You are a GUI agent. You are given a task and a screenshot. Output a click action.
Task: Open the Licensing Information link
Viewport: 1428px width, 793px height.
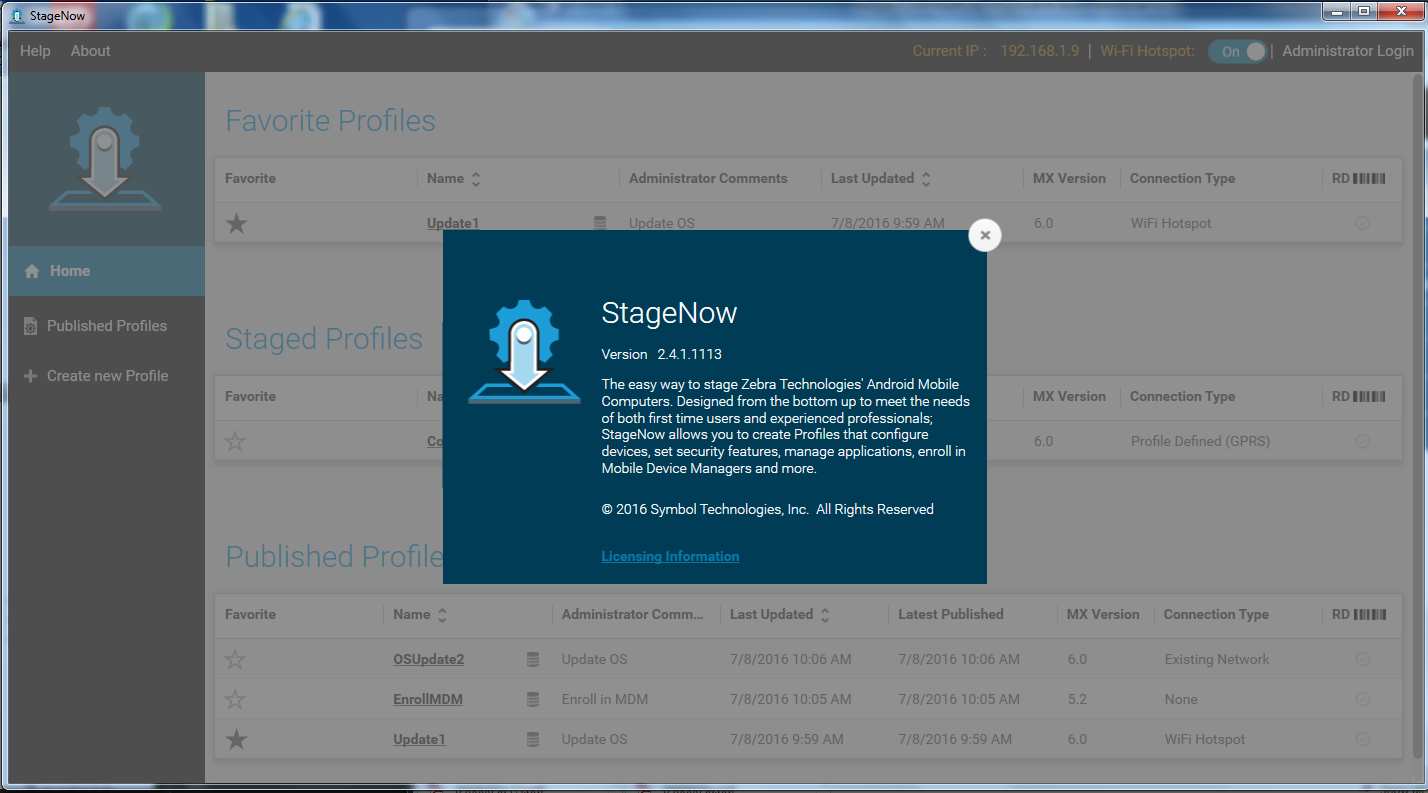coord(670,556)
